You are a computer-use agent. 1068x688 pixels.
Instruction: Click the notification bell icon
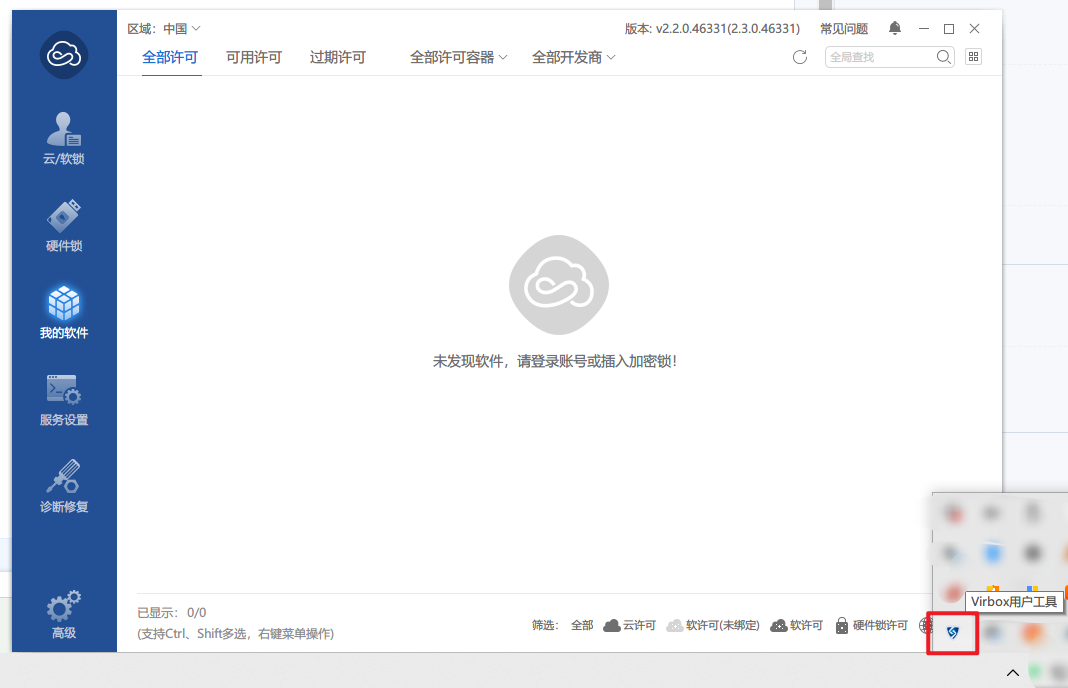tap(895, 28)
